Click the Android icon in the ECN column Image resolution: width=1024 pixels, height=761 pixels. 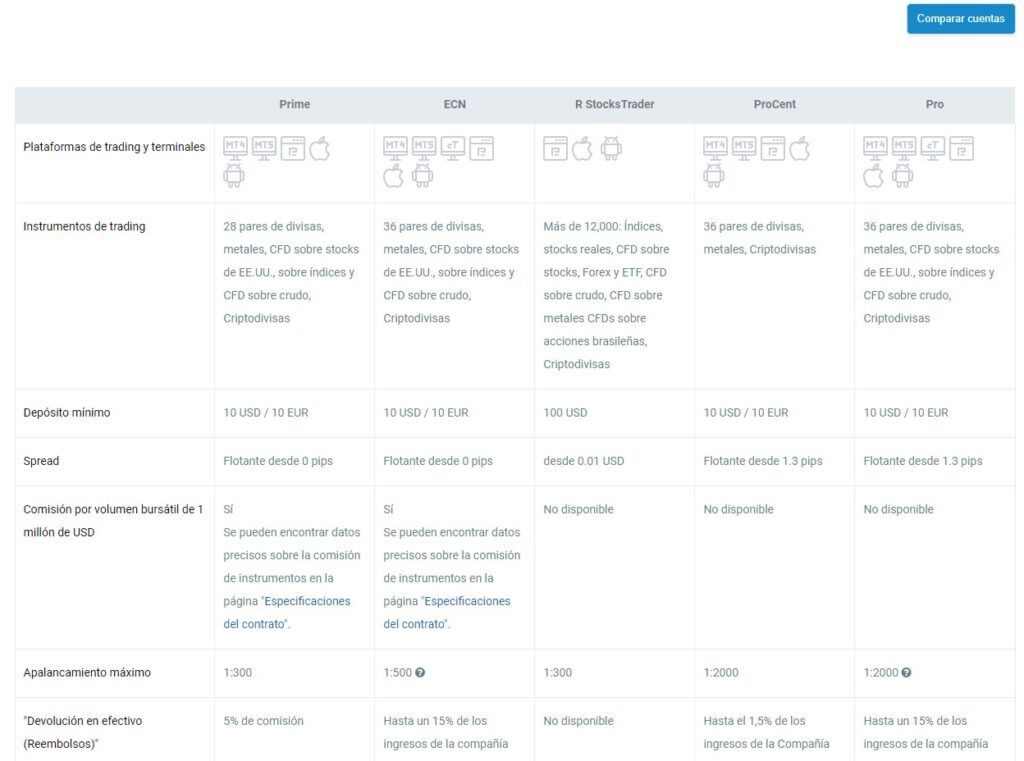point(423,175)
